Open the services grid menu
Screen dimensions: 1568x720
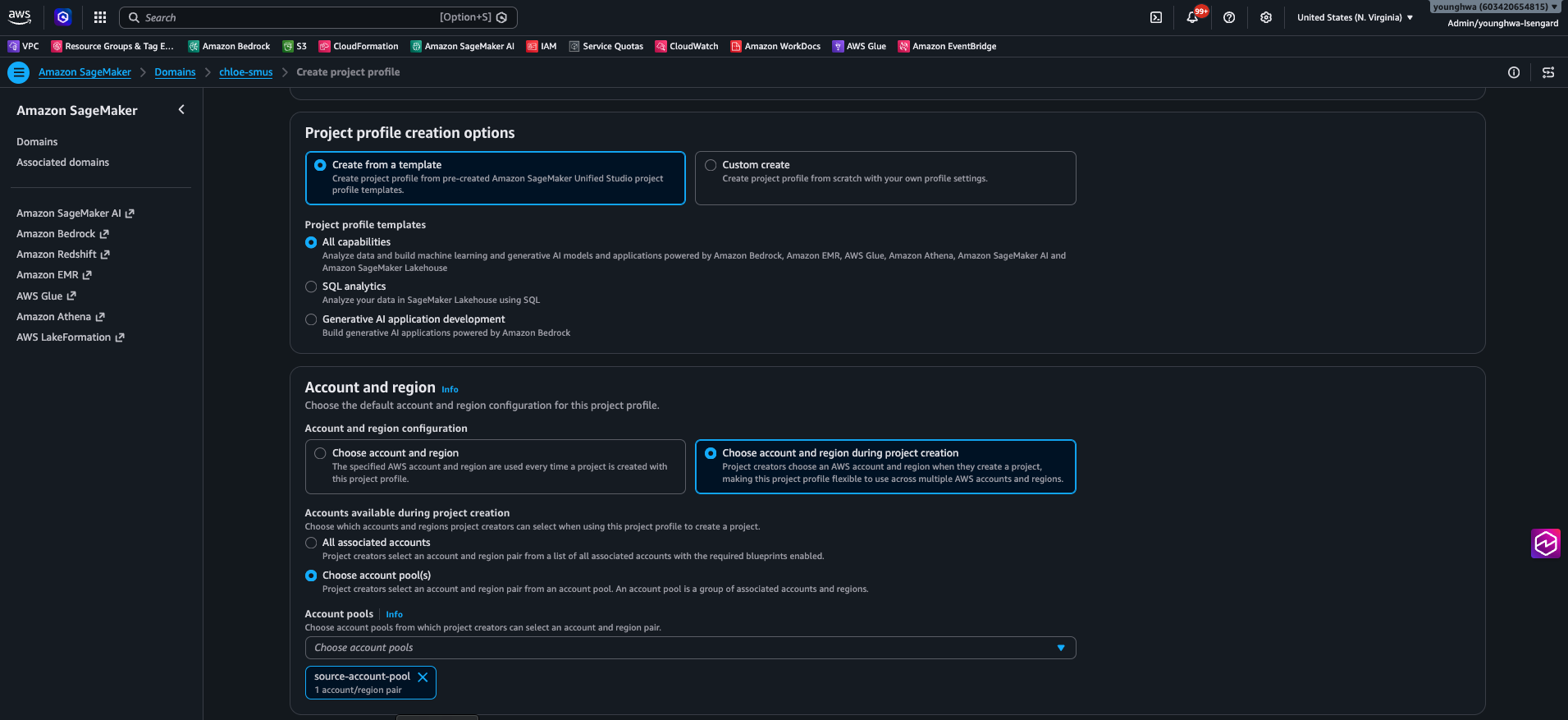click(100, 17)
